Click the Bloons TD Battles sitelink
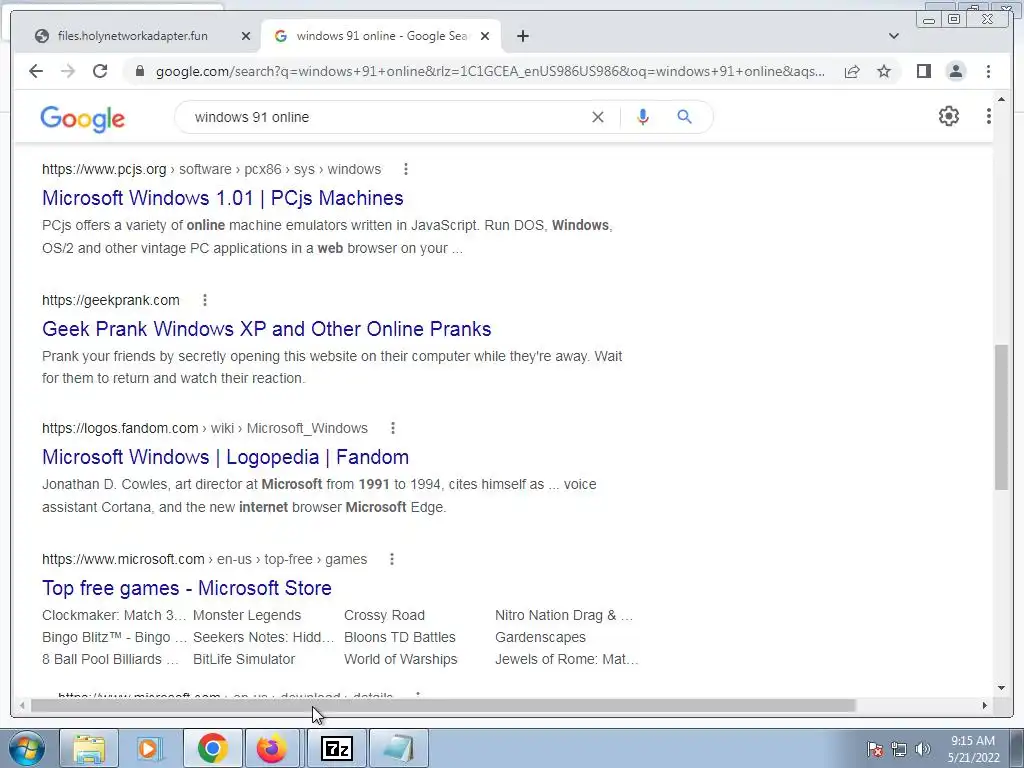1024x768 pixels. [400, 637]
